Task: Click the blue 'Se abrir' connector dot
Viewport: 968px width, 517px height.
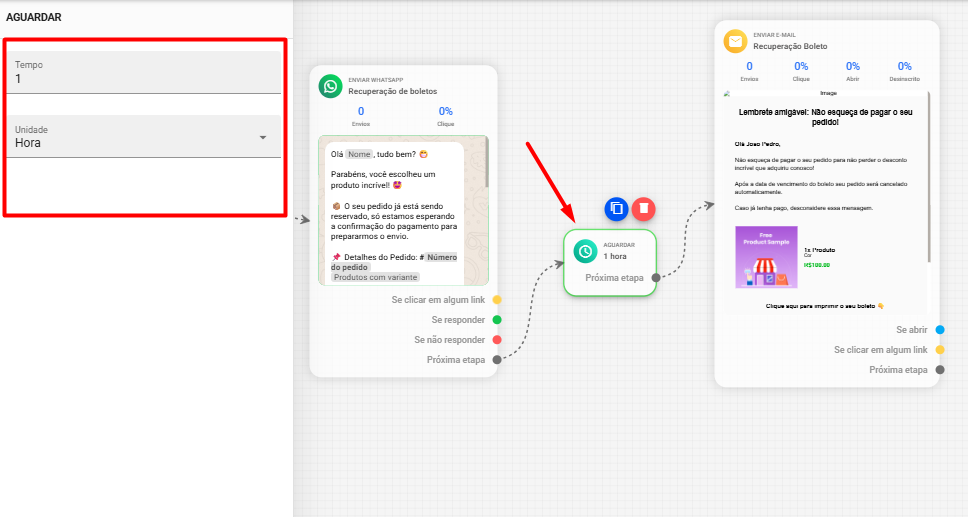Action: click(940, 330)
